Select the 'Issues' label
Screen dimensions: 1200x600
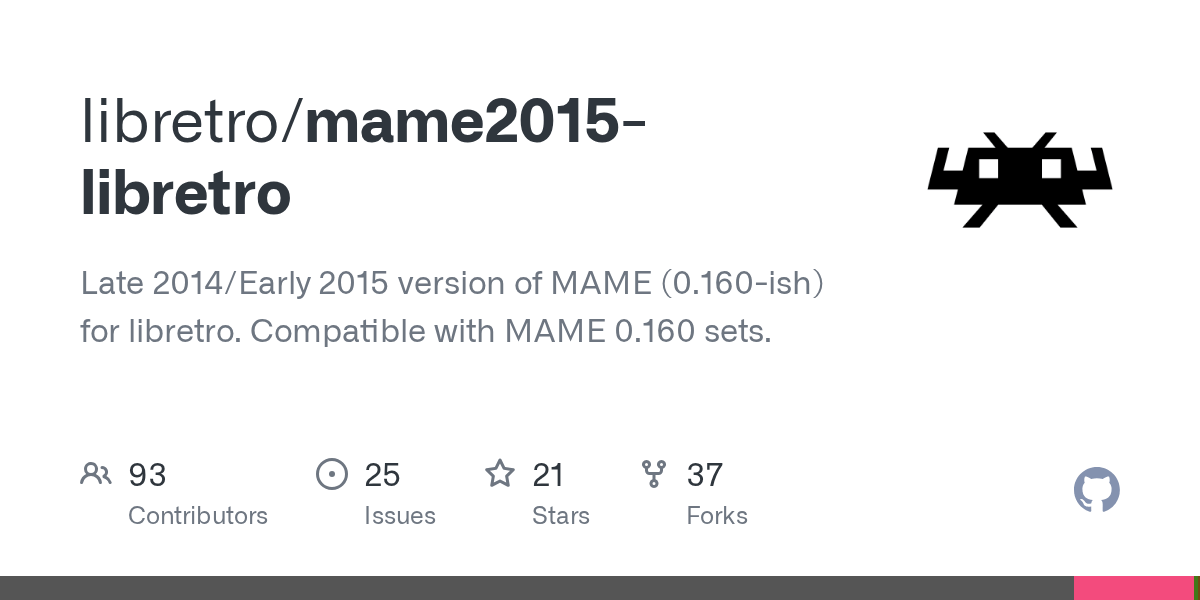400,516
